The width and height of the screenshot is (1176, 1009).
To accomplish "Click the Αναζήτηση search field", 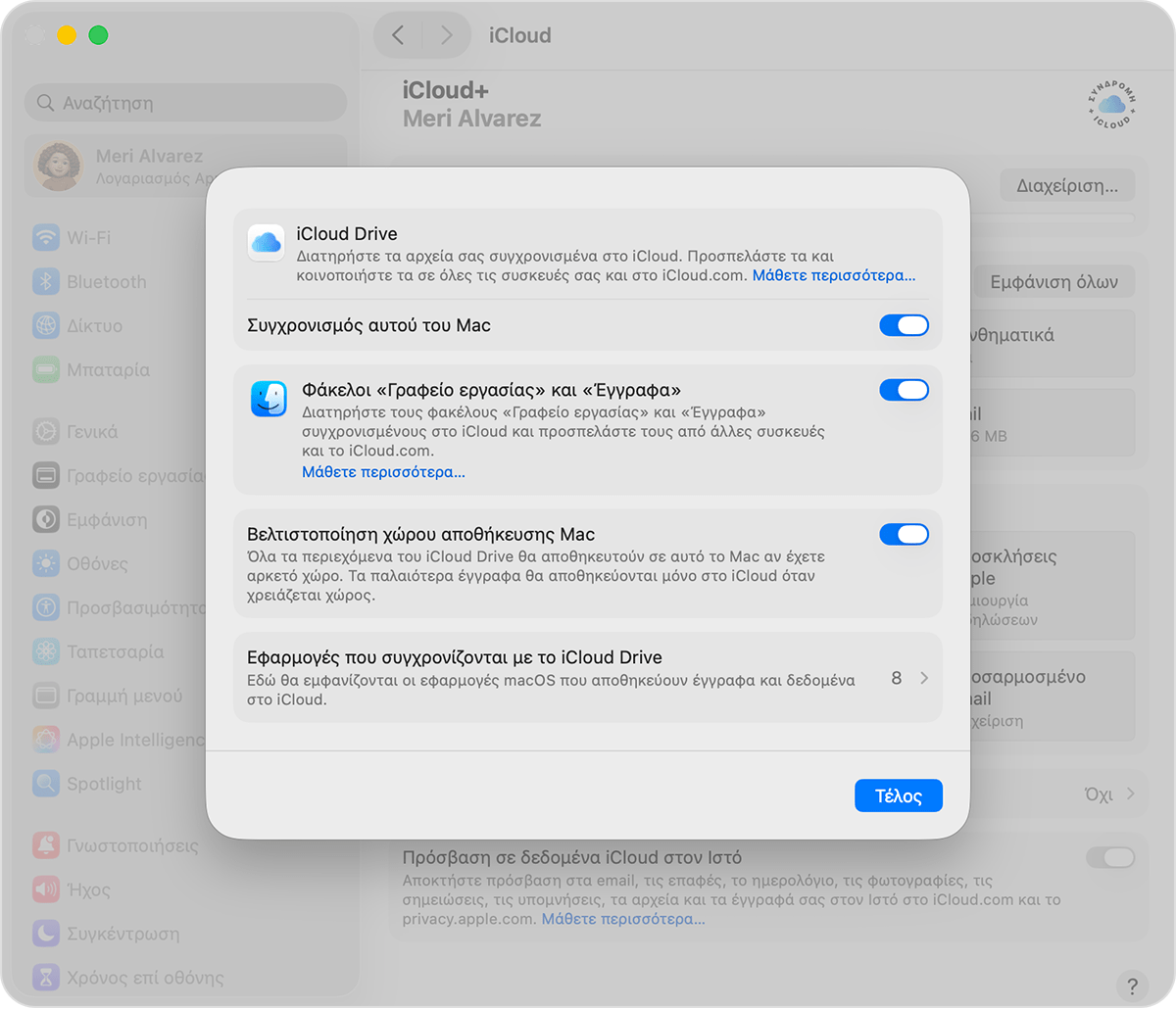I will coord(185,102).
